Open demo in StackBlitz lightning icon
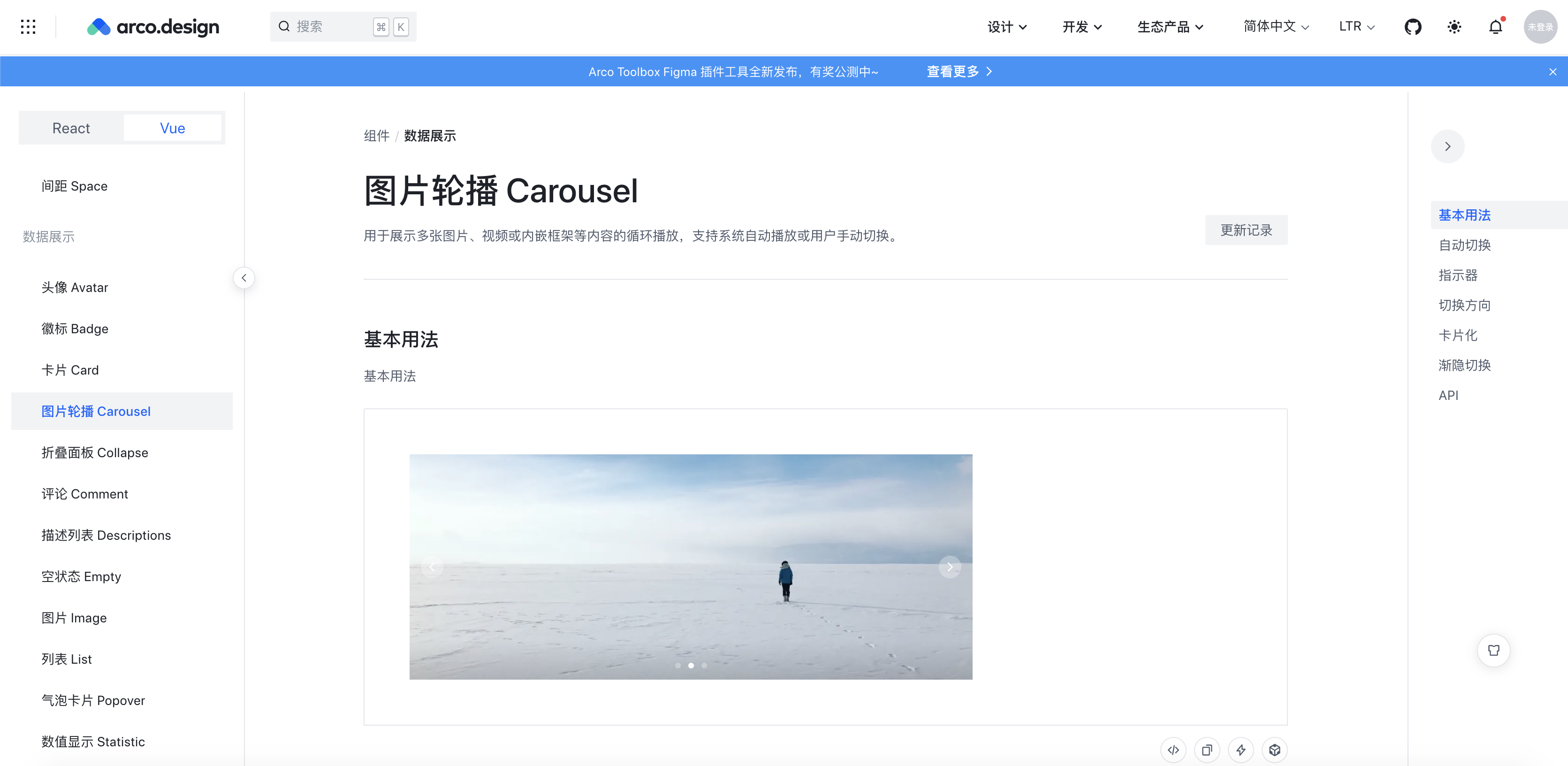 click(1241, 750)
